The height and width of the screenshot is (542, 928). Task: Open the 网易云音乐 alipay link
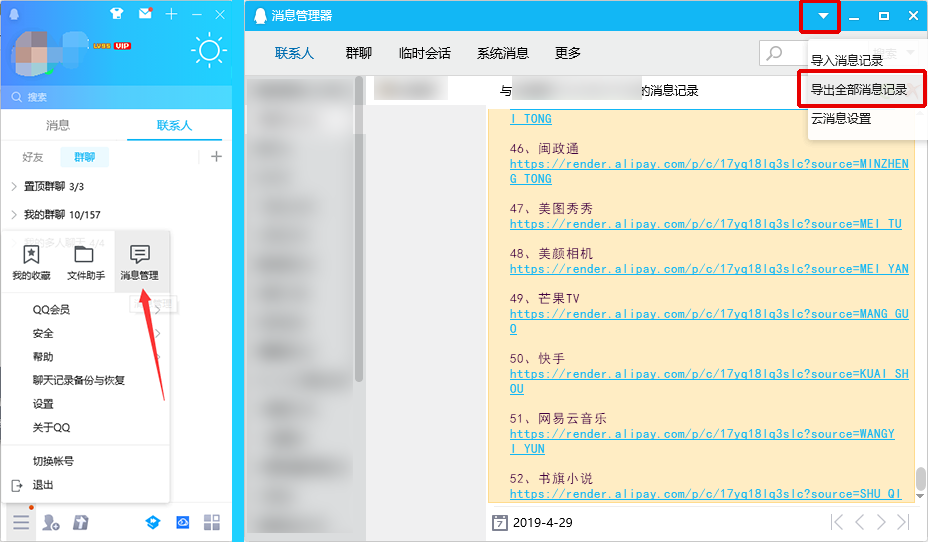click(702, 441)
